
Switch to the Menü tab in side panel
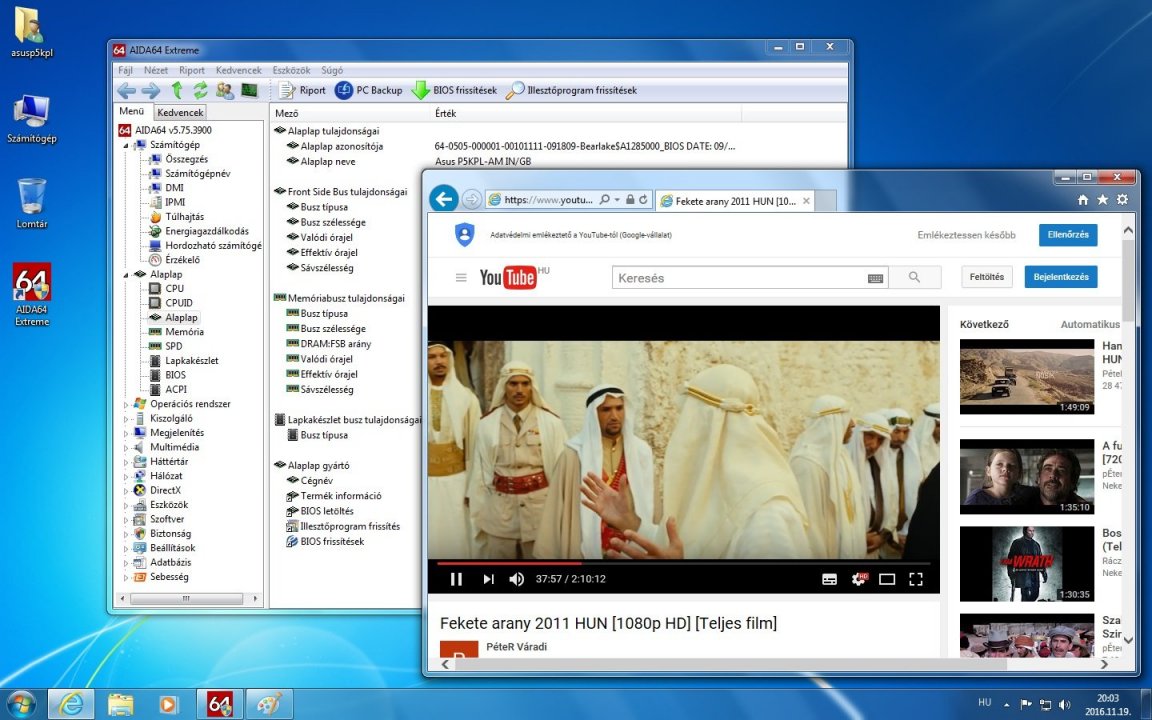pos(132,112)
